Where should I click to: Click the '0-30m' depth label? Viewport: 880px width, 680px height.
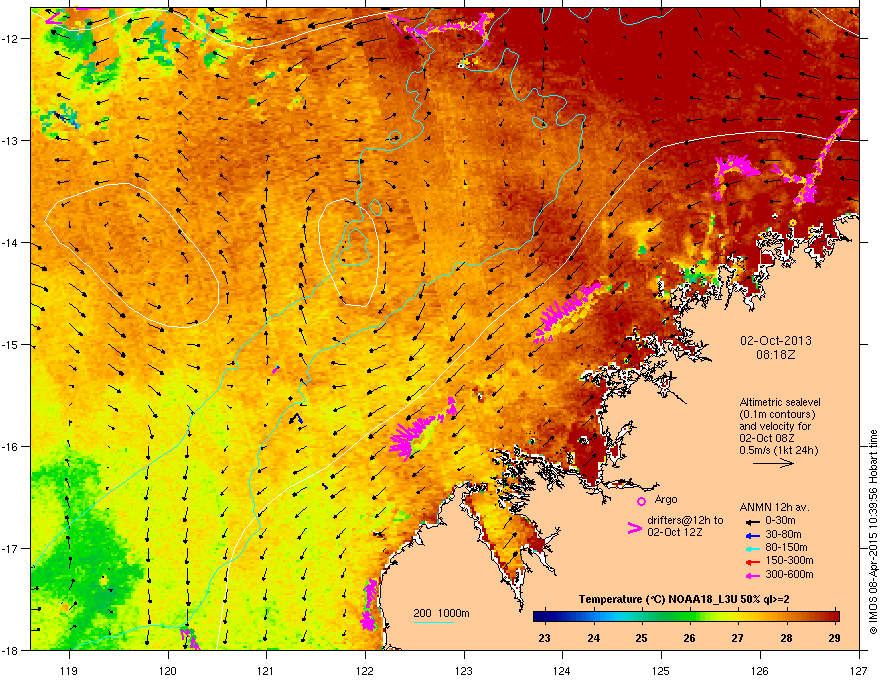(x=780, y=521)
